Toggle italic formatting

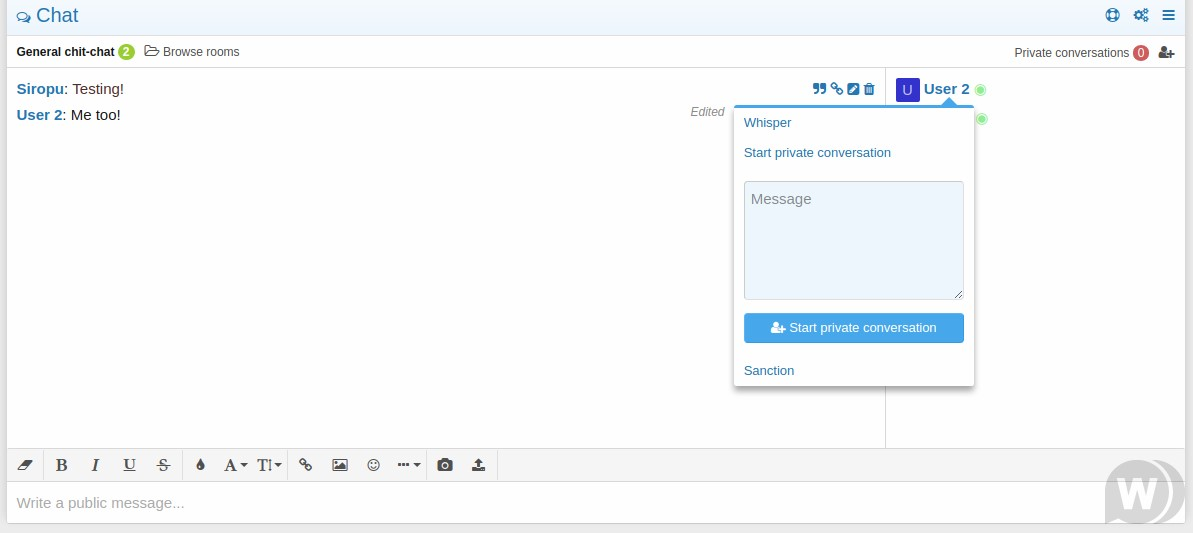tap(96, 465)
